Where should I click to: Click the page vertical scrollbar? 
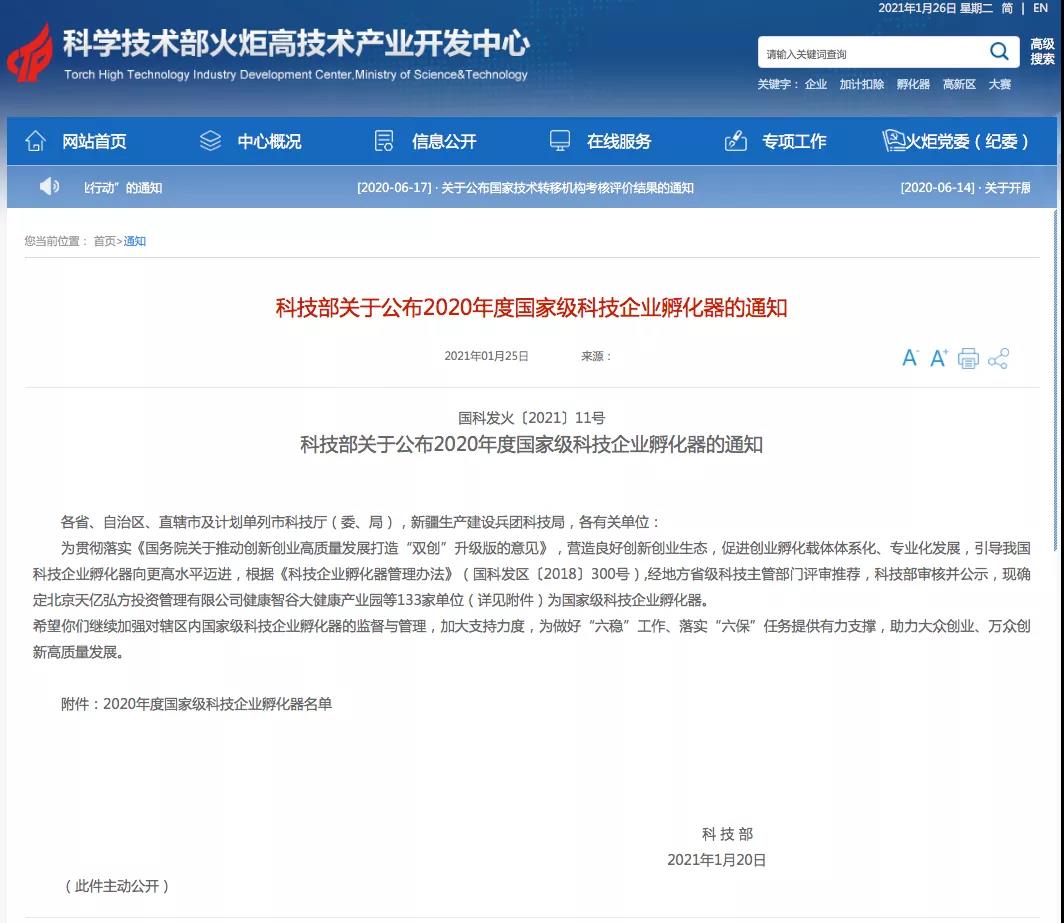(x=1055, y=380)
